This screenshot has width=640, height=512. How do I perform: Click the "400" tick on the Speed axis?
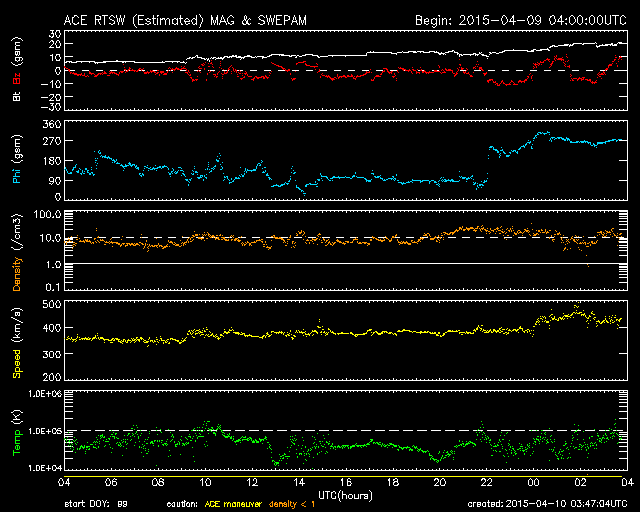pyautogui.click(x=52, y=328)
